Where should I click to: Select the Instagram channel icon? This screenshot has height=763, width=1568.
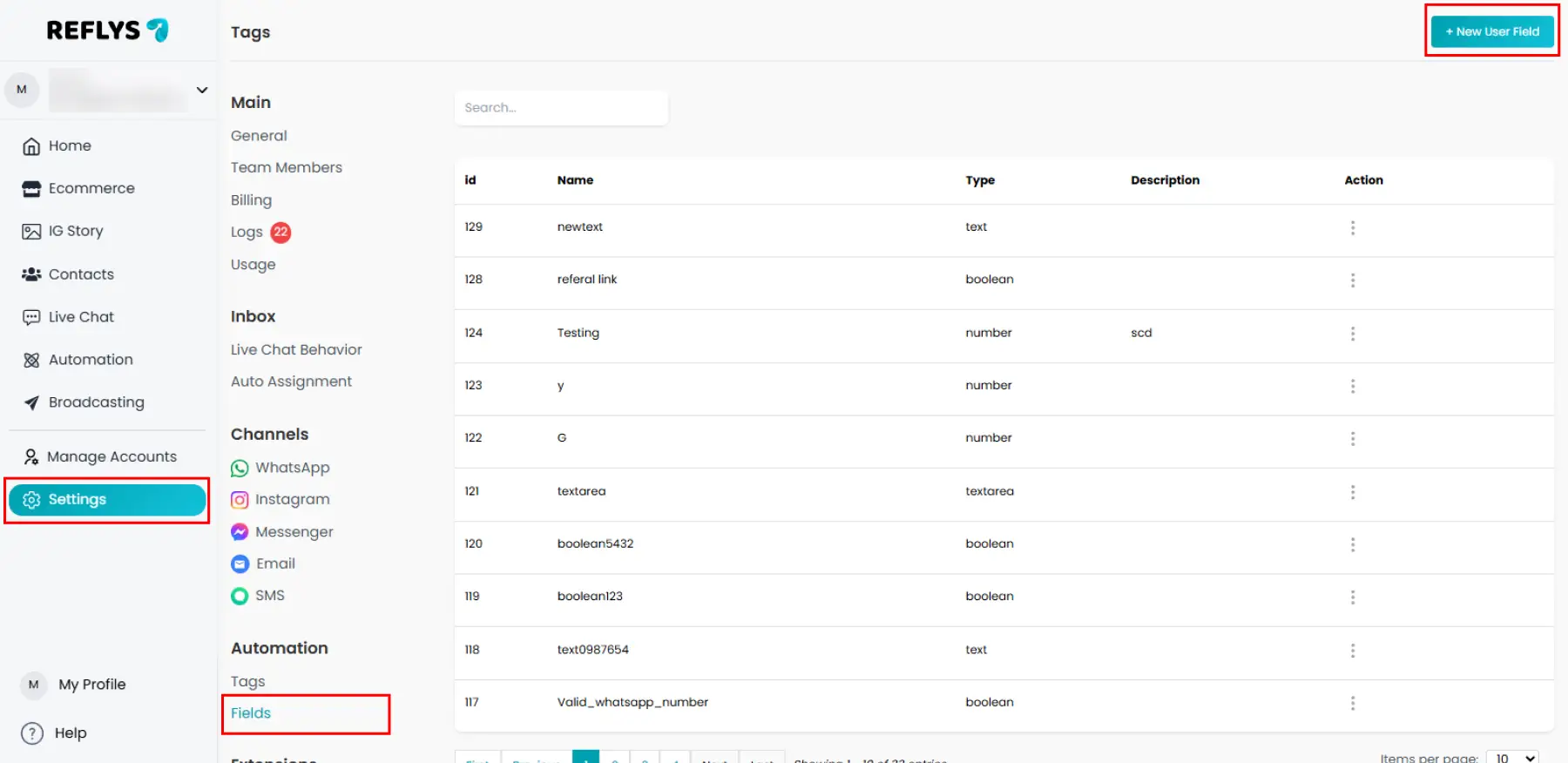click(x=240, y=500)
